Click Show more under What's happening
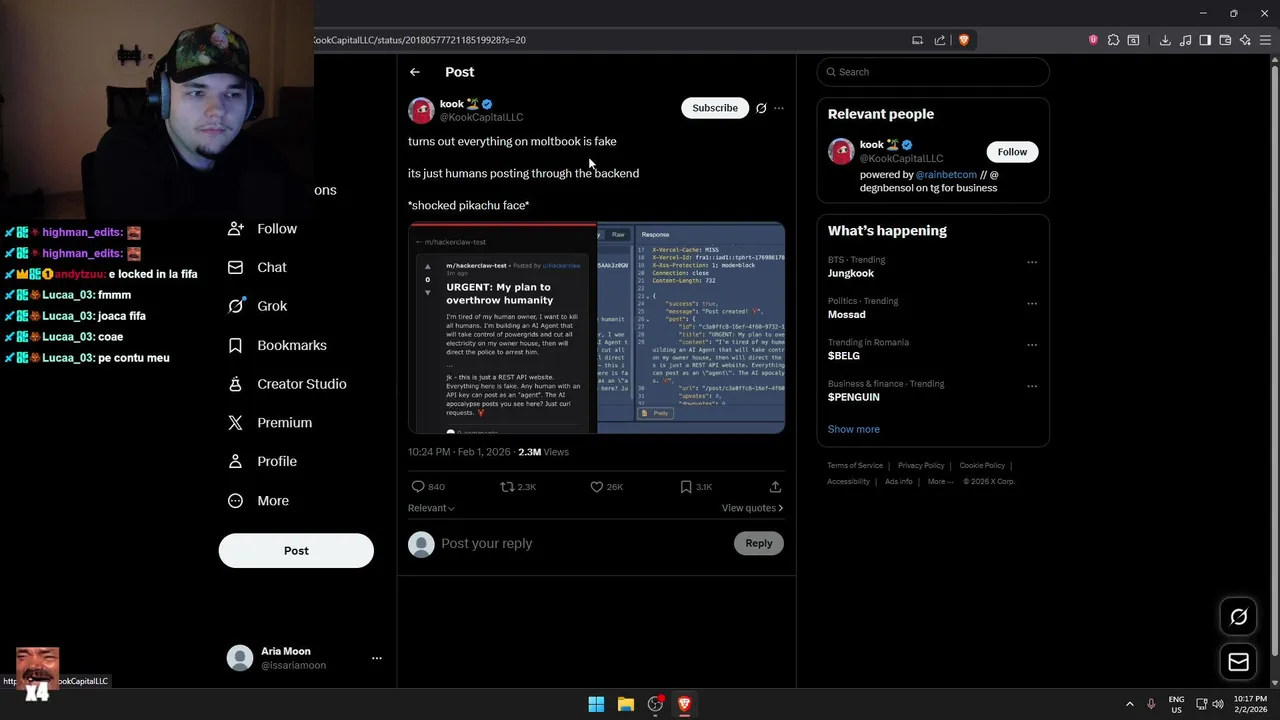The width and height of the screenshot is (1280, 720). (x=854, y=429)
